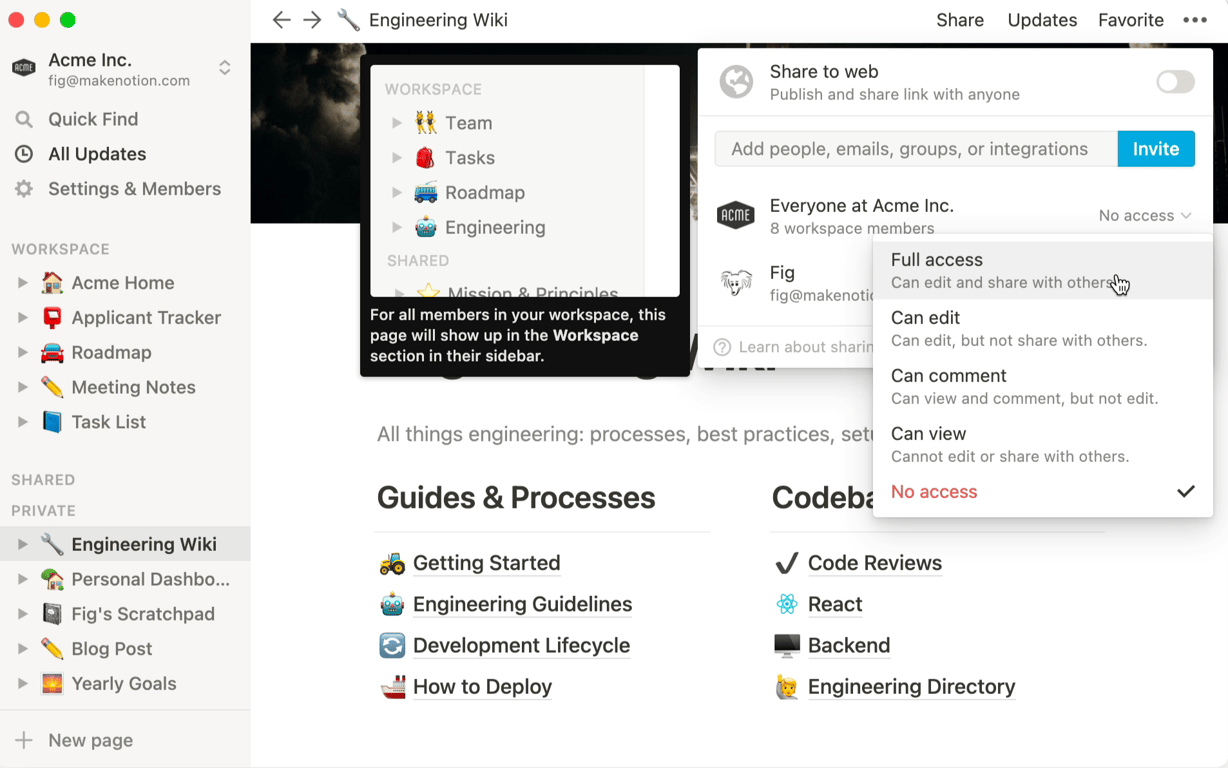This screenshot has width=1228, height=768.
Task: Click the All Updates clock icon
Action: [x=24, y=154]
